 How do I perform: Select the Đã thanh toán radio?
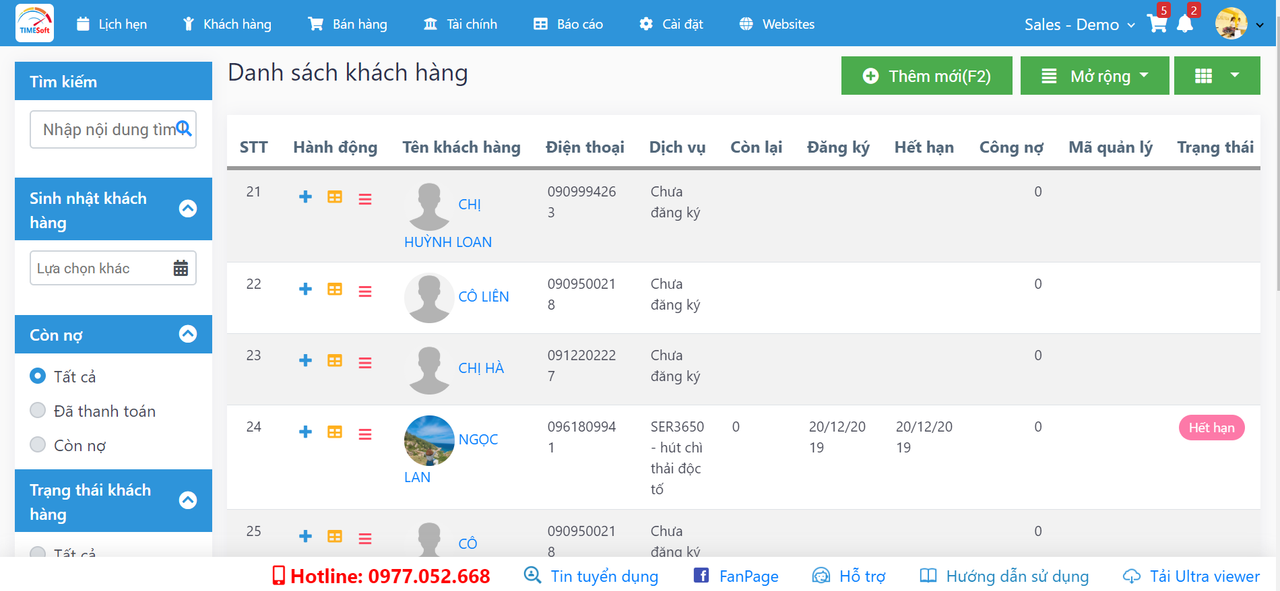coord(38,410)
